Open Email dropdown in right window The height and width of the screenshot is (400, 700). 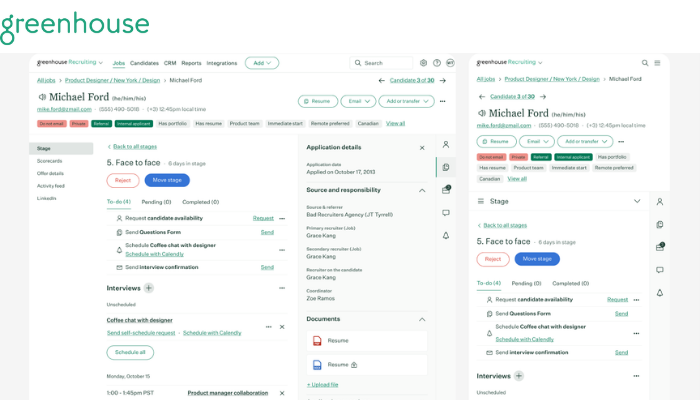(537, 142)
